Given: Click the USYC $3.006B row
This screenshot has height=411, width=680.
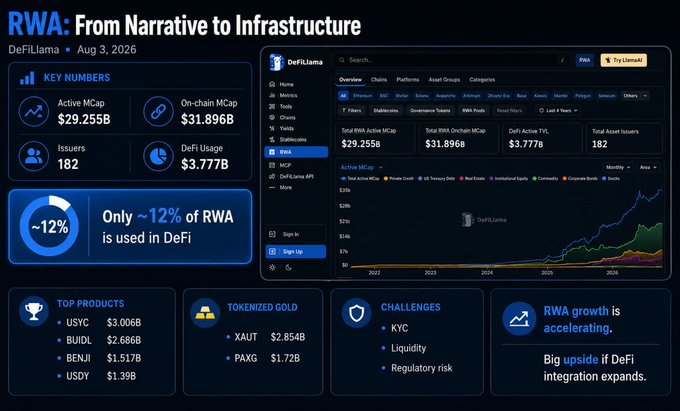Looking at the screenshot, I should pyautogui.click(x=100, y=323).
